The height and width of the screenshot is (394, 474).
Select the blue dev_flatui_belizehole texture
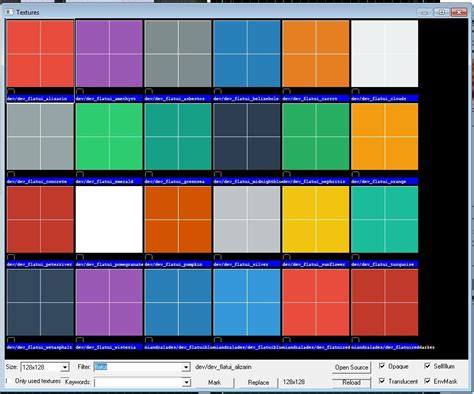(x=247, y=54)
